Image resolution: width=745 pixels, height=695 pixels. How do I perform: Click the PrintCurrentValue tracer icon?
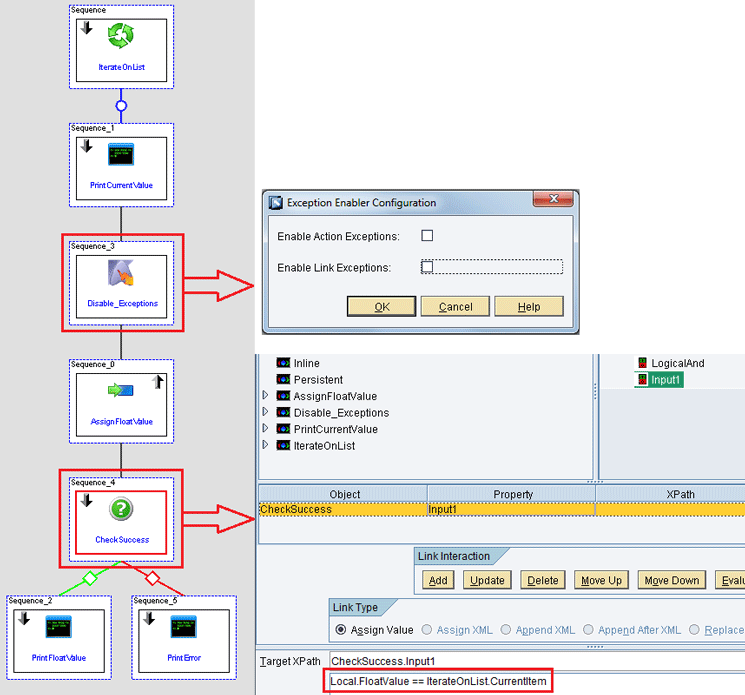(121, 154)
